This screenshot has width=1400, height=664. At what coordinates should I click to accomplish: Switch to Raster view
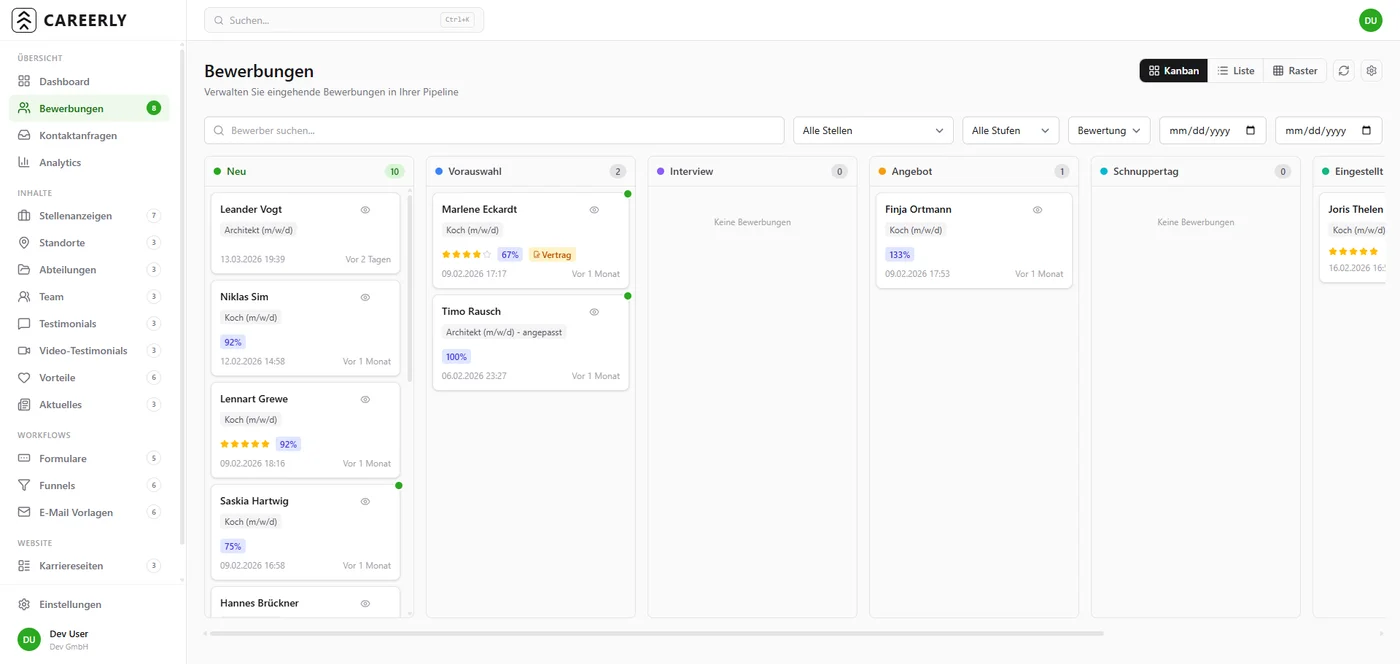pos(1295,71)
